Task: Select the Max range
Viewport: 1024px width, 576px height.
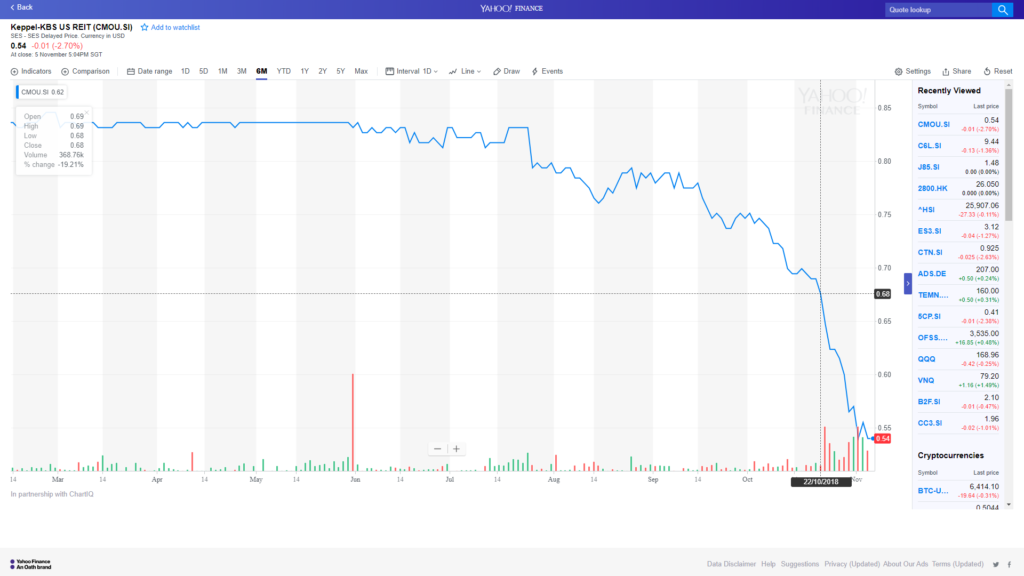Action: (361, 71)
